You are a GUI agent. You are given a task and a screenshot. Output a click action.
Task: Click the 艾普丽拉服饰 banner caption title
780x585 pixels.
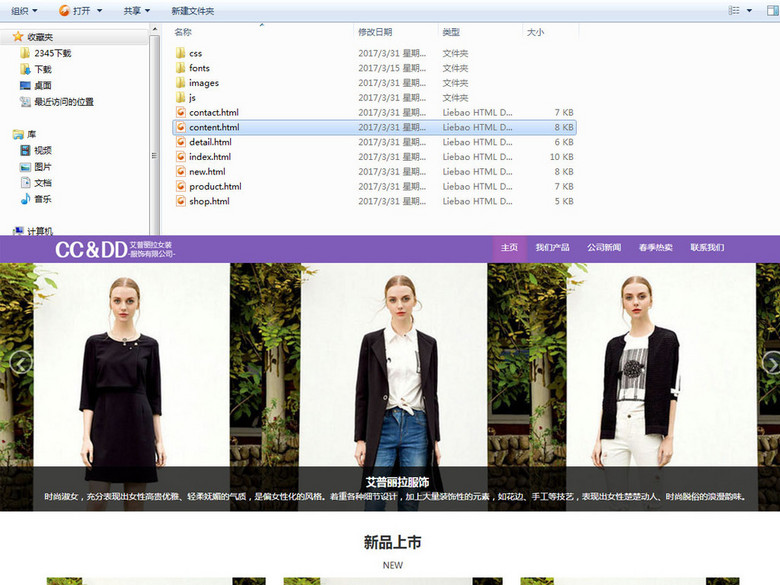click(397, 483)
